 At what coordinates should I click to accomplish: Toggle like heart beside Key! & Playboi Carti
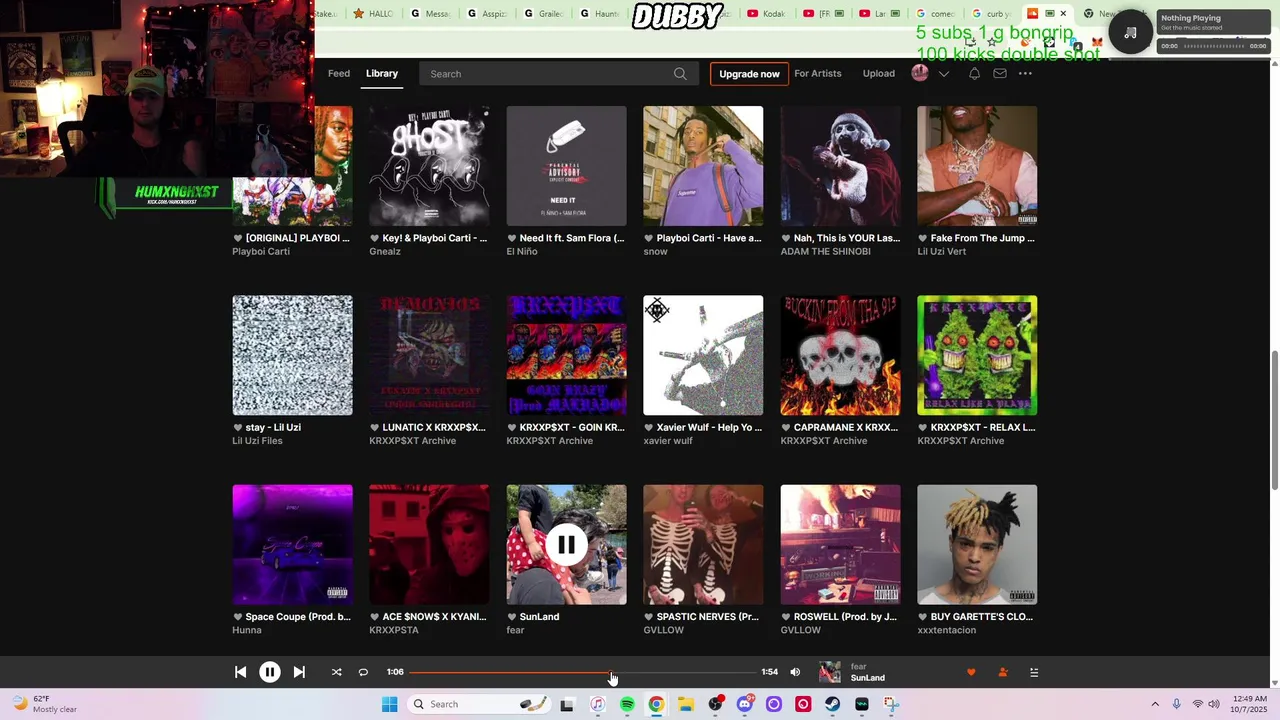click(374, 238)
